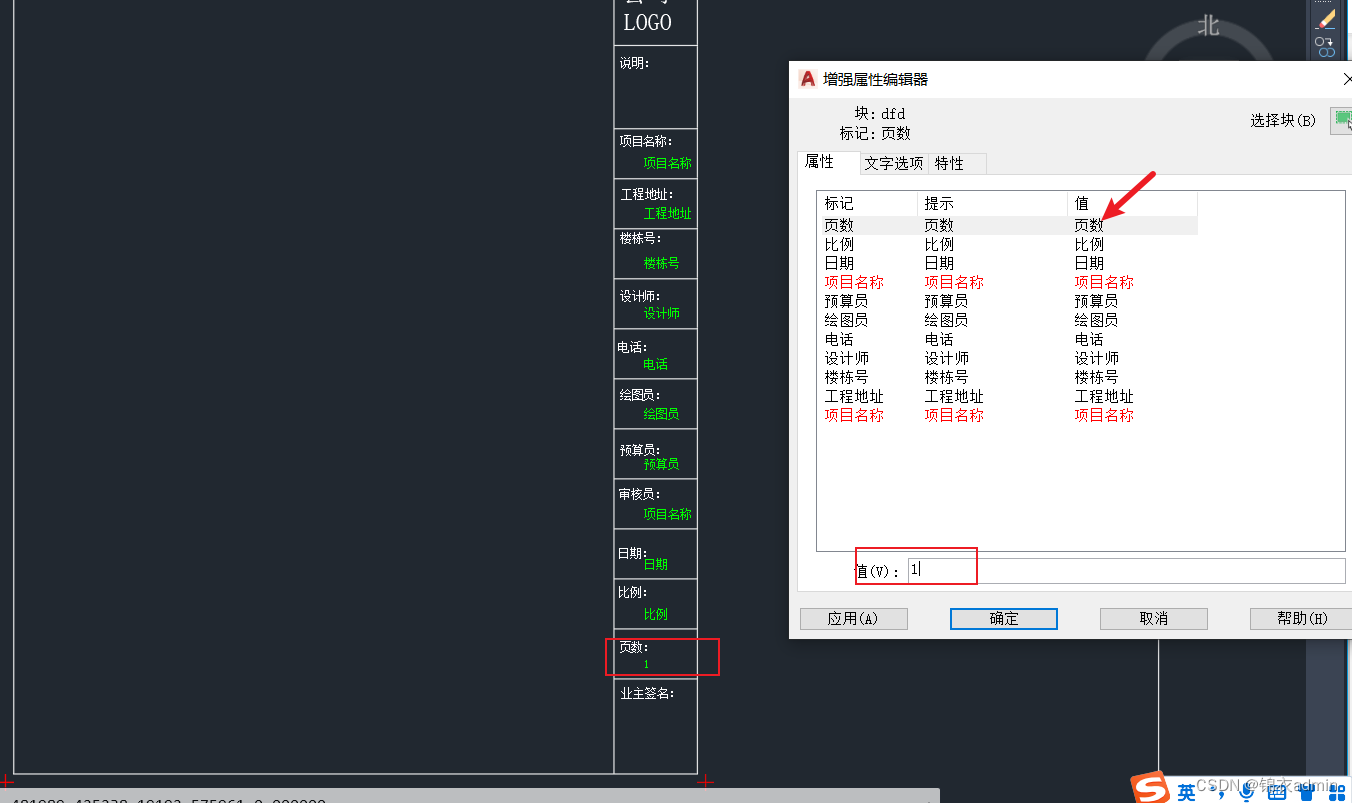This screenshot has width=1352, height=803.
Task: Toggle Sogou 英 language mode
Action: [1186, 792]
